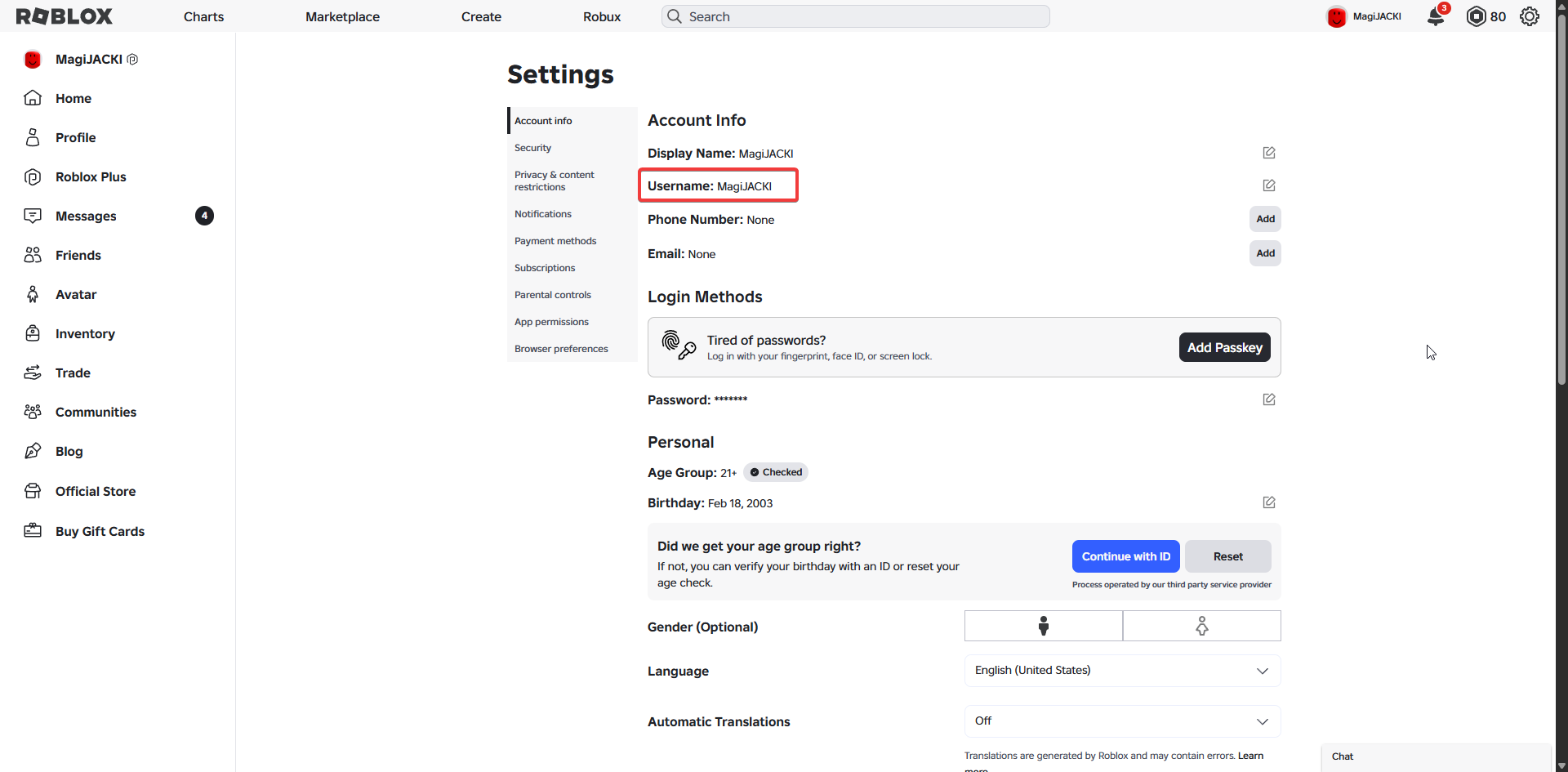Open the Subscriptions settings tab
The height and width of the screenshot is (772, 1568).
(572, 268)
